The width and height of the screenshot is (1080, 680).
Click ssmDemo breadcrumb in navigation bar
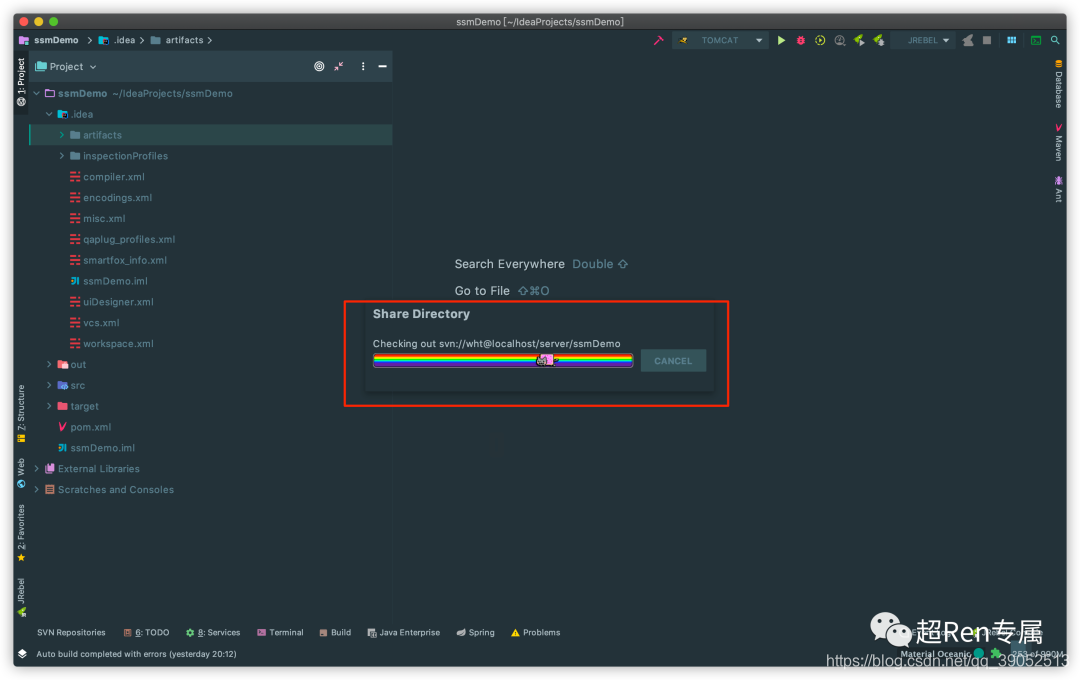[x=49, y=41]
